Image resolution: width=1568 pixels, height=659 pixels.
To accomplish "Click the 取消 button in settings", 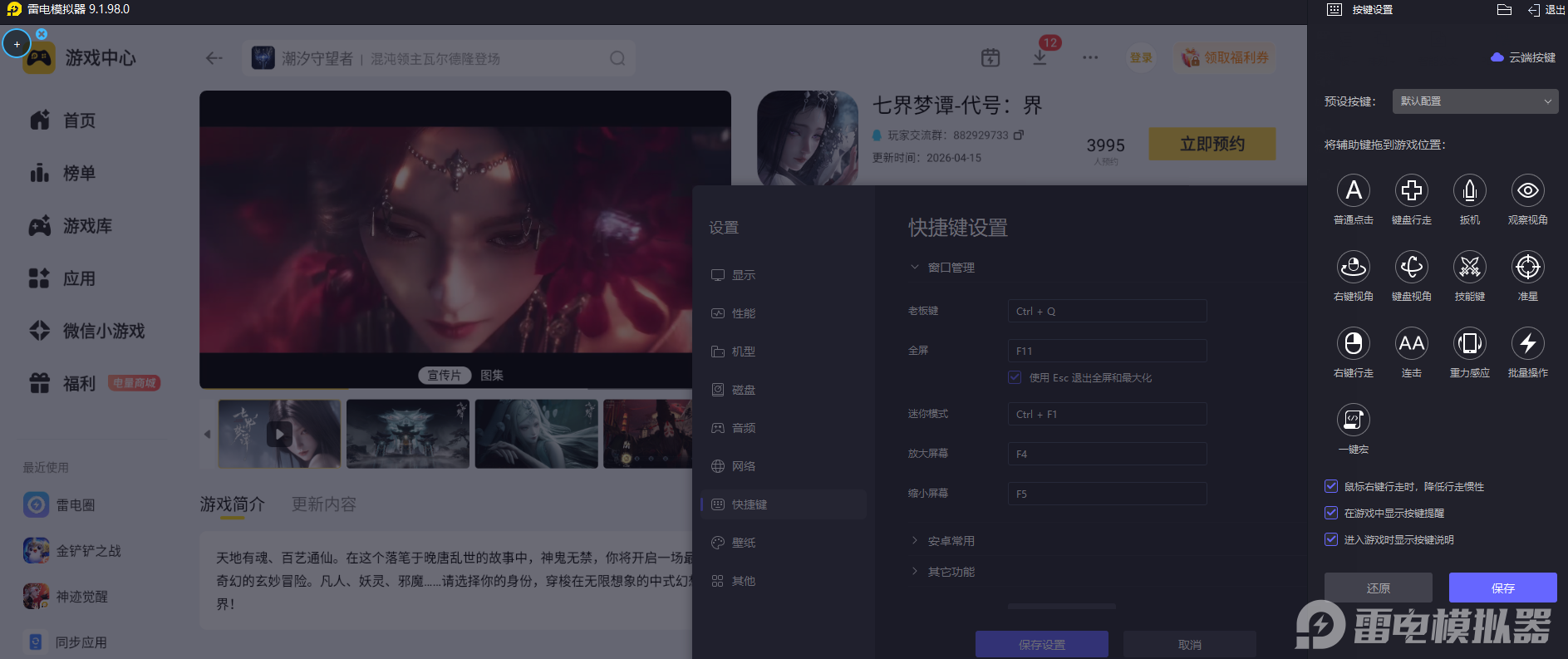I will point(1190,644).
